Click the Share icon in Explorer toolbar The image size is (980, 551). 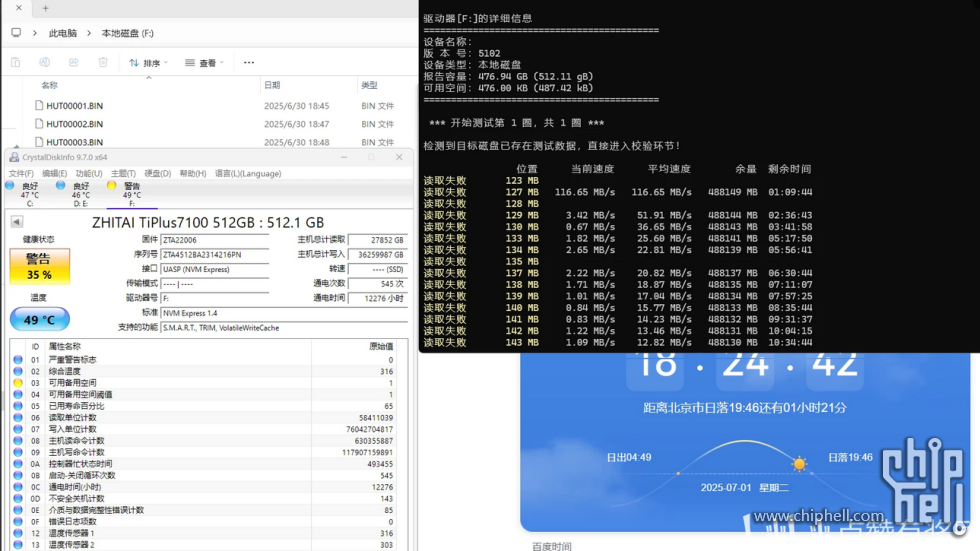coord(74,62)
